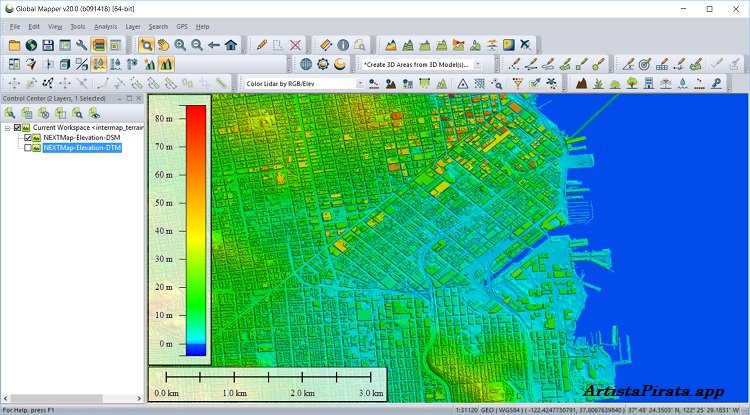The image size is (750, 415).
Task: Select the NEXTMap-Elevation-DTM layer name
Action: [x=80, y=148]
